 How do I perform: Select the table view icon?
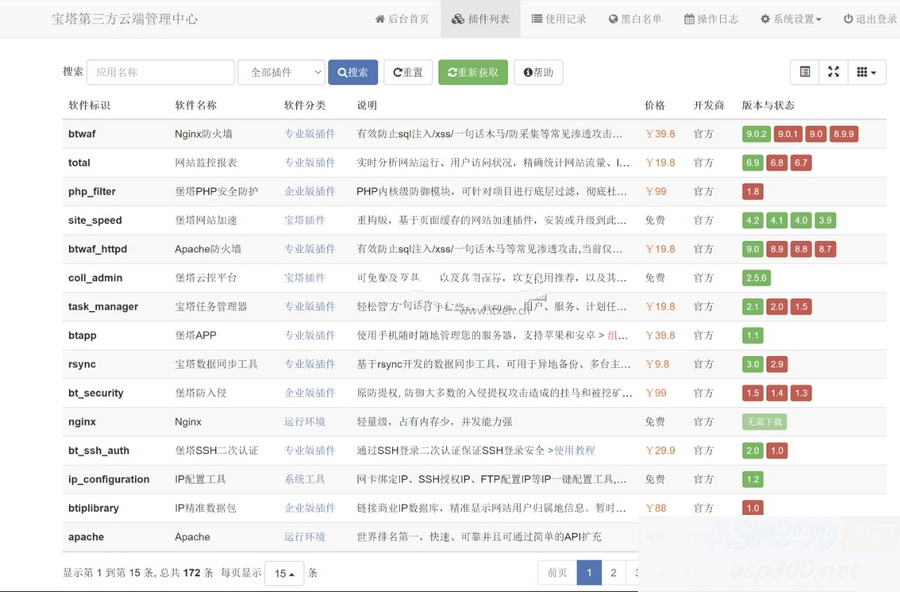(806, 72)
